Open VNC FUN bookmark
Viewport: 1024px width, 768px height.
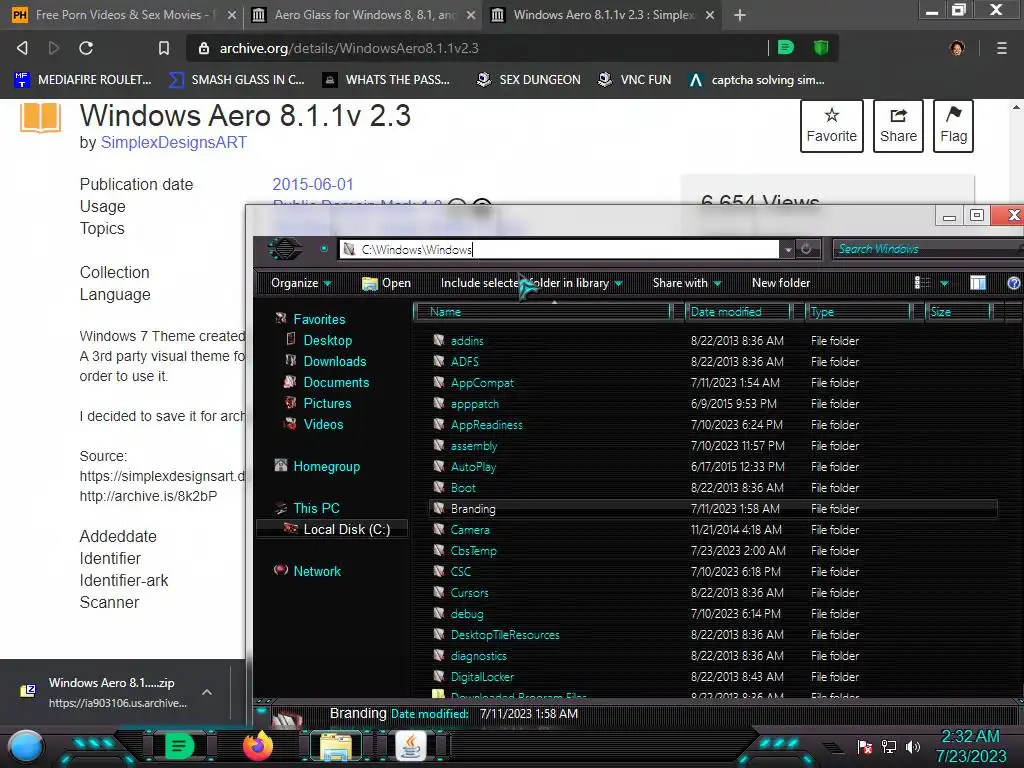635,80
